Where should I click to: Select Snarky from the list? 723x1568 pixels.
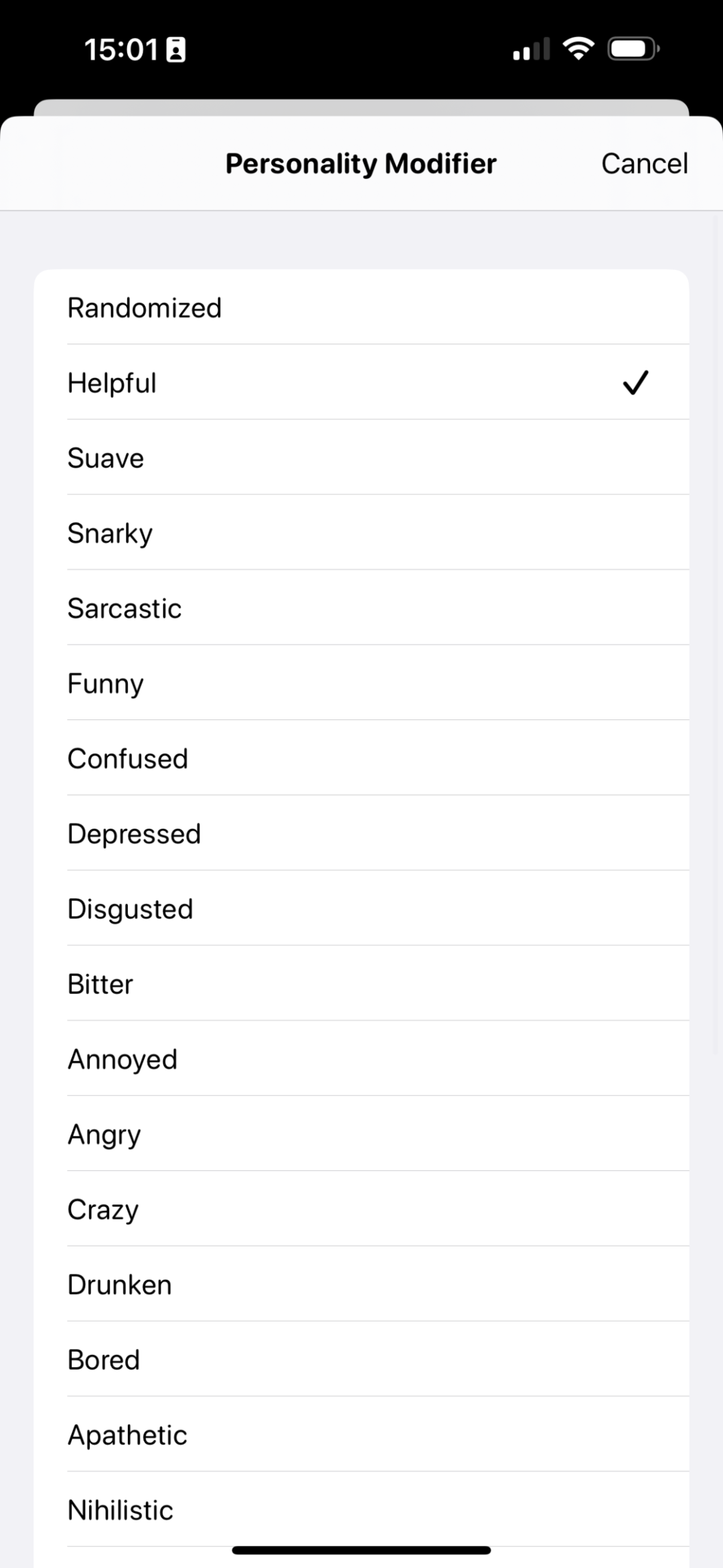(110, 533)
